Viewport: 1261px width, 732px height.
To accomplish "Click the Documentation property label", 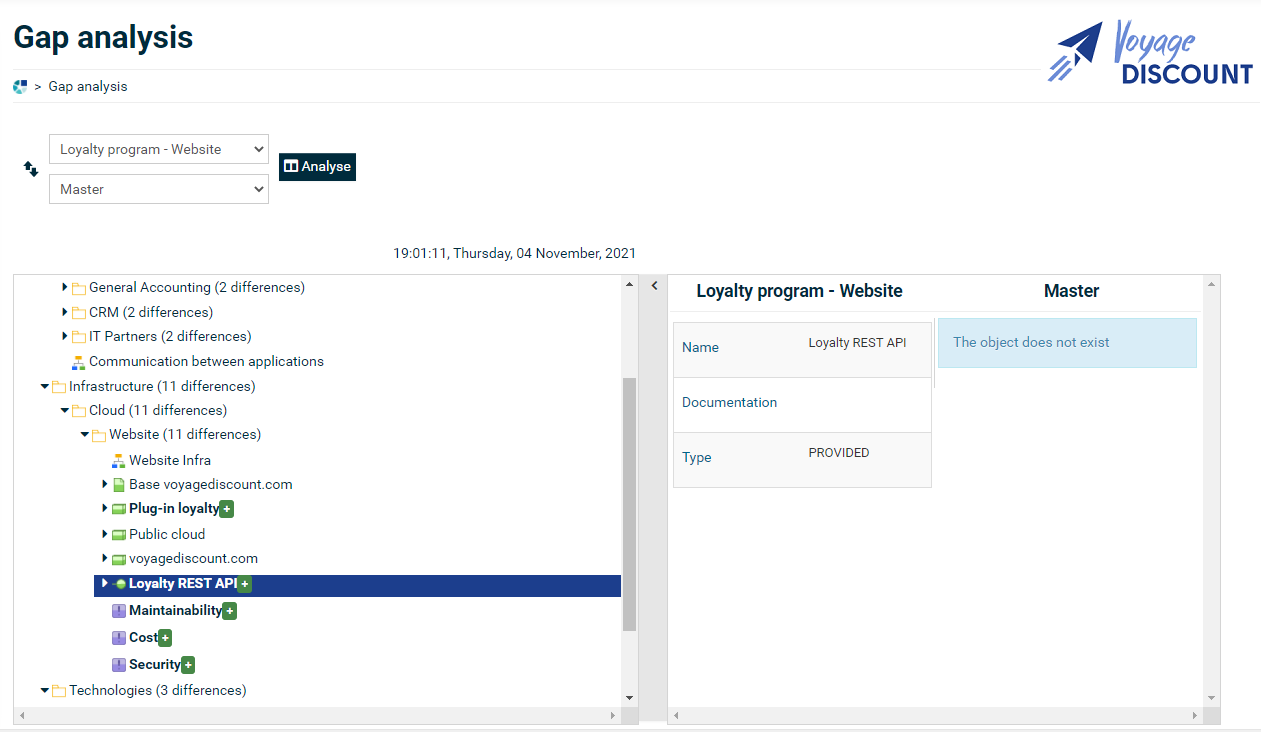I will coord(729,403).
